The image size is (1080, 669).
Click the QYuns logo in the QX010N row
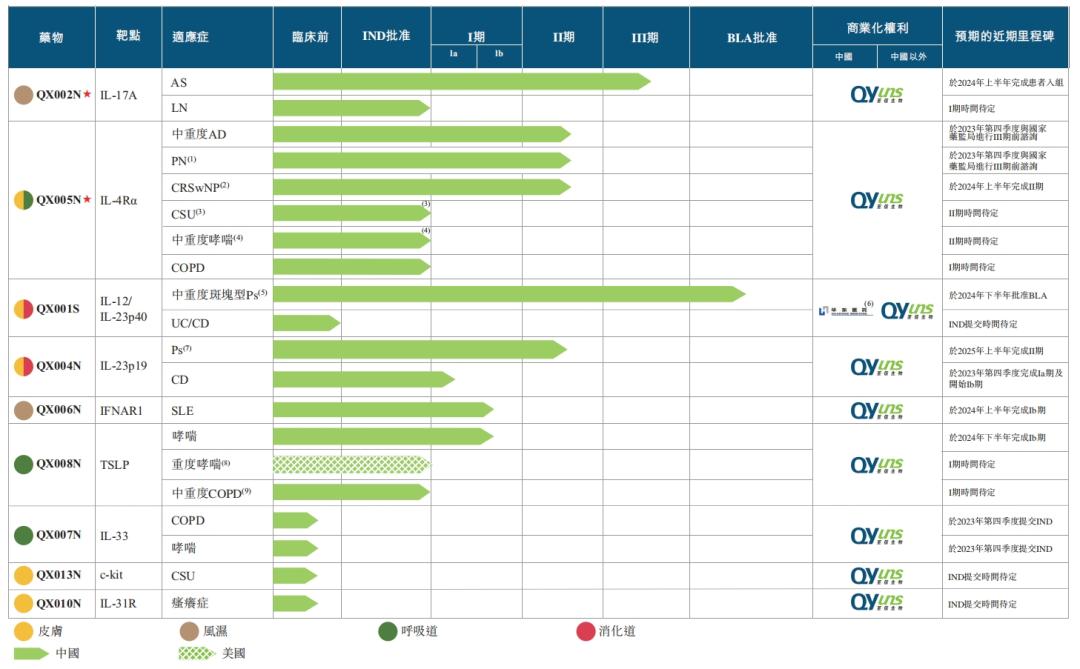(x=877, y=603)
